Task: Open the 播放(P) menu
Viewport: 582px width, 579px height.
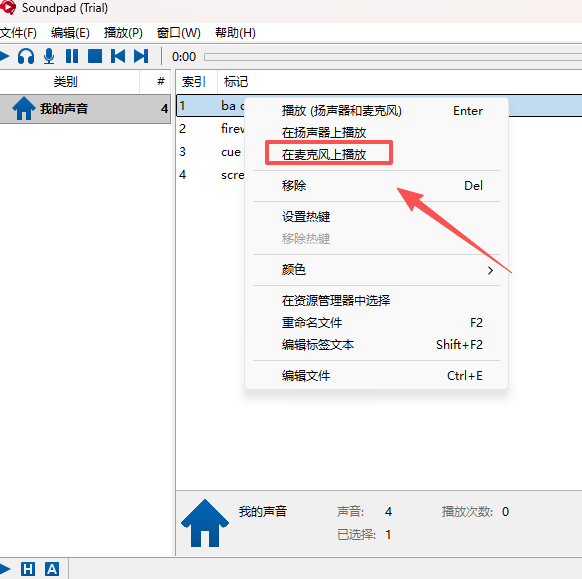Action: coord(123,33)
